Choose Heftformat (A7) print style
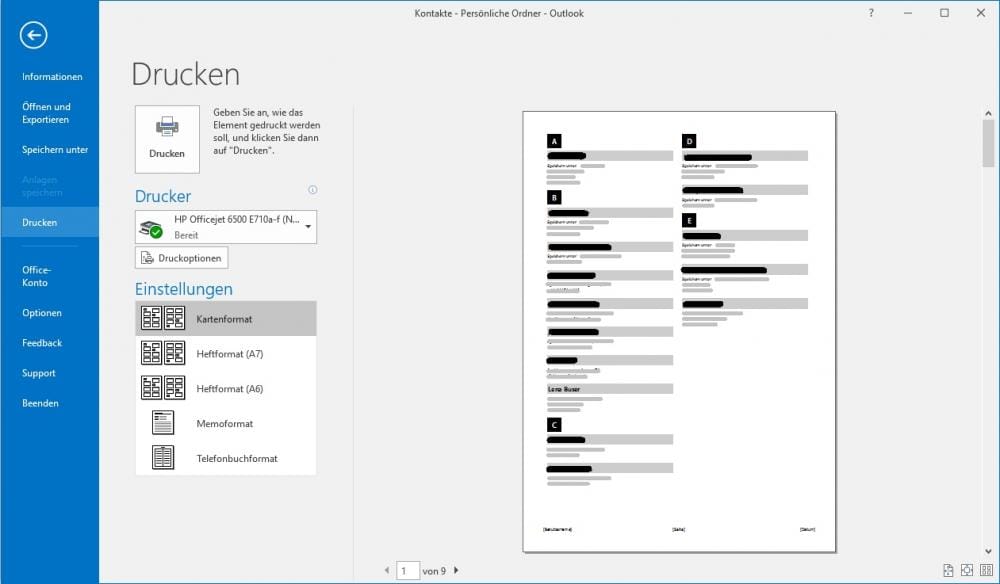The height and width of the screenshot is (584, 1000). click(x=226, y=354)
